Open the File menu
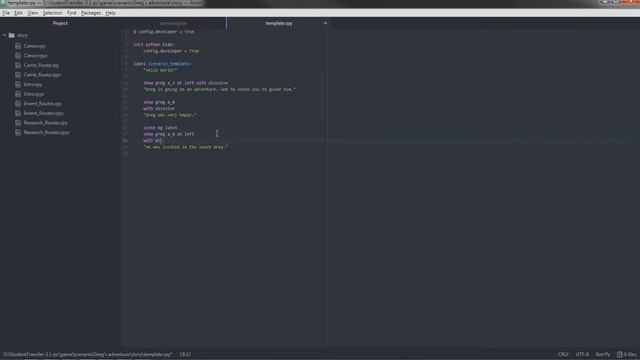 click(x=6, y=13)
